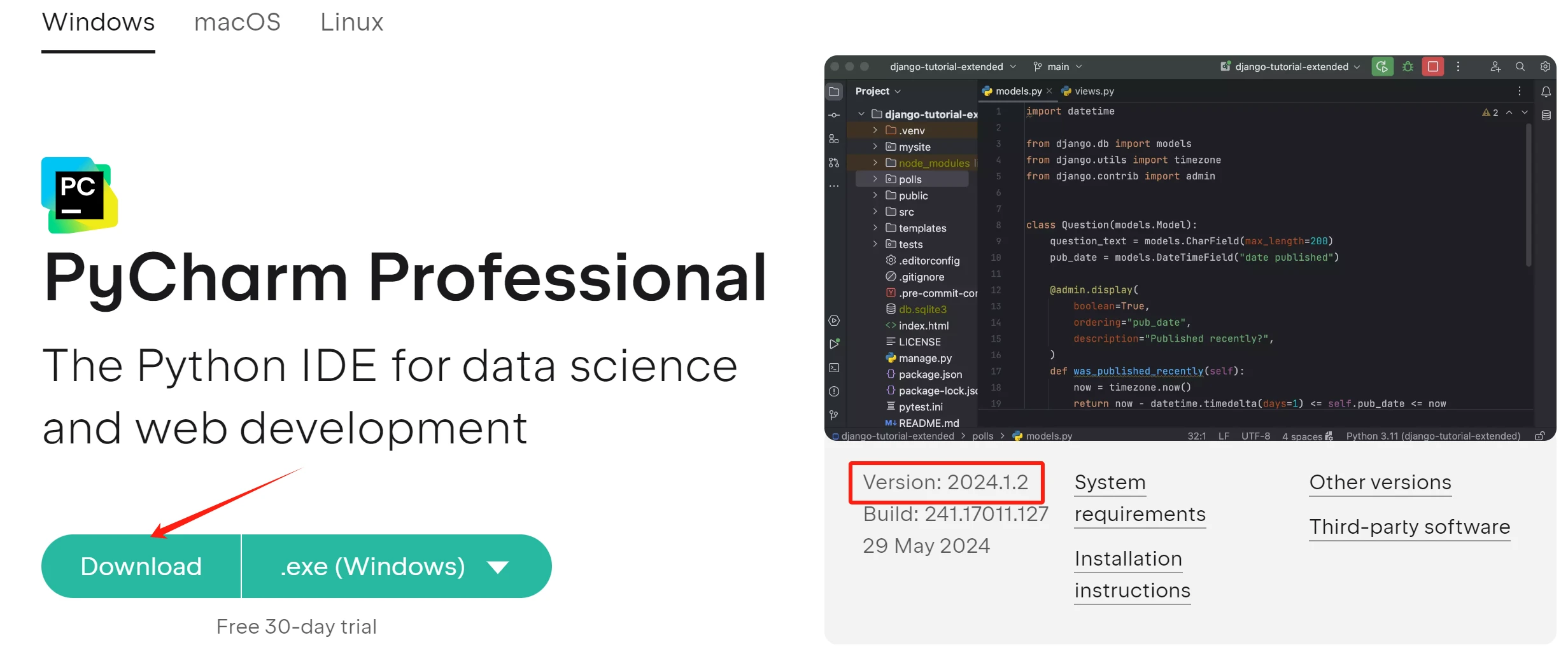Switch to the Linux tab

coord(351,23)
